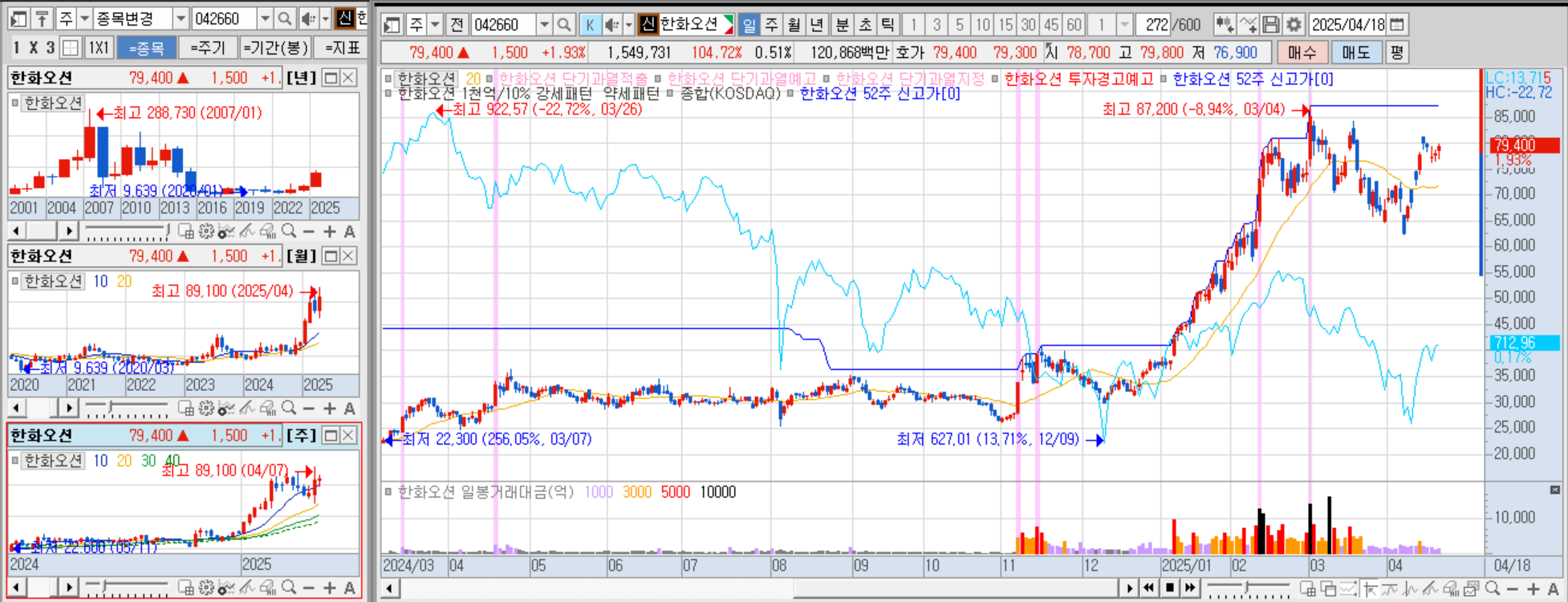Click the fast-forward button in main chart bottom bar
Image resolution: width=1568 pixels, height=602 pixels.
pos(1190,588)
